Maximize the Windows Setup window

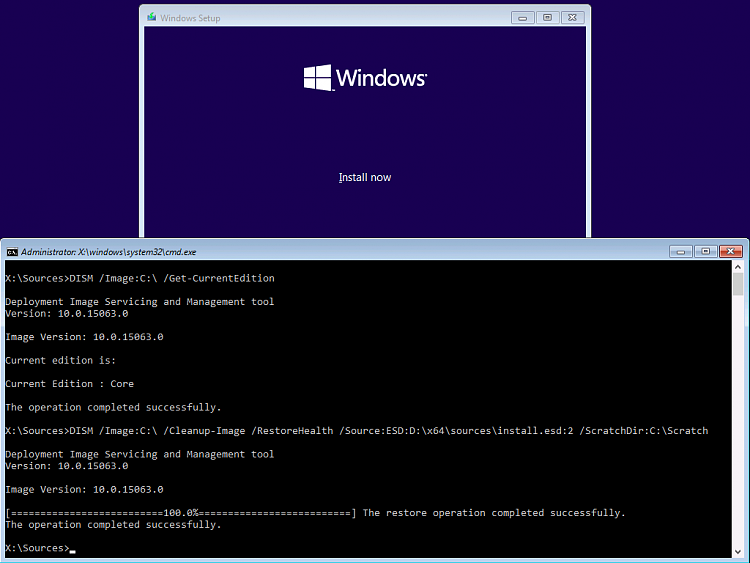547,18
